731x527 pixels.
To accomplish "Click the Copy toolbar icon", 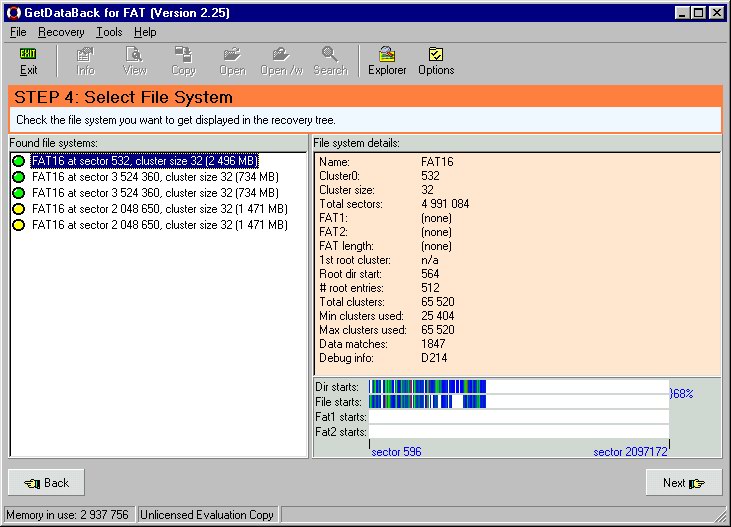I will coord(183,61).
